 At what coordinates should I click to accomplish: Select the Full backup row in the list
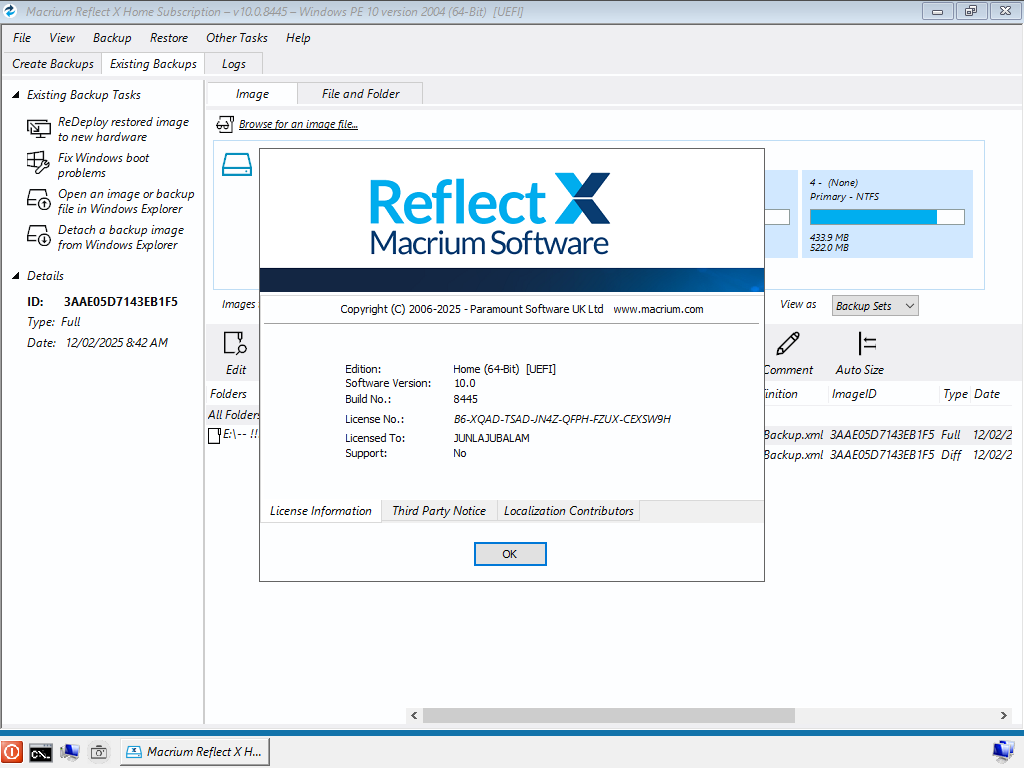coord(888,435)
